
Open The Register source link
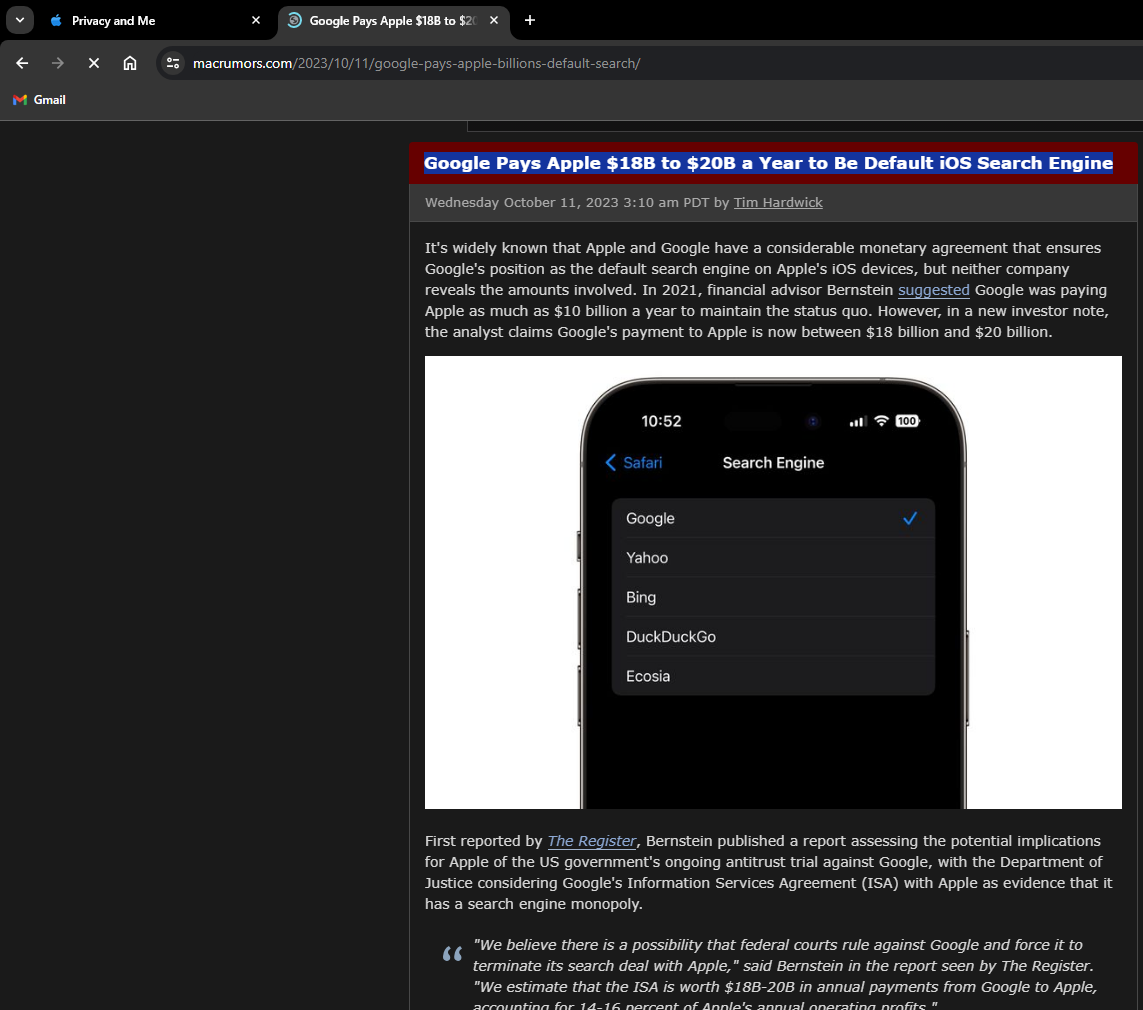[592, 841]
